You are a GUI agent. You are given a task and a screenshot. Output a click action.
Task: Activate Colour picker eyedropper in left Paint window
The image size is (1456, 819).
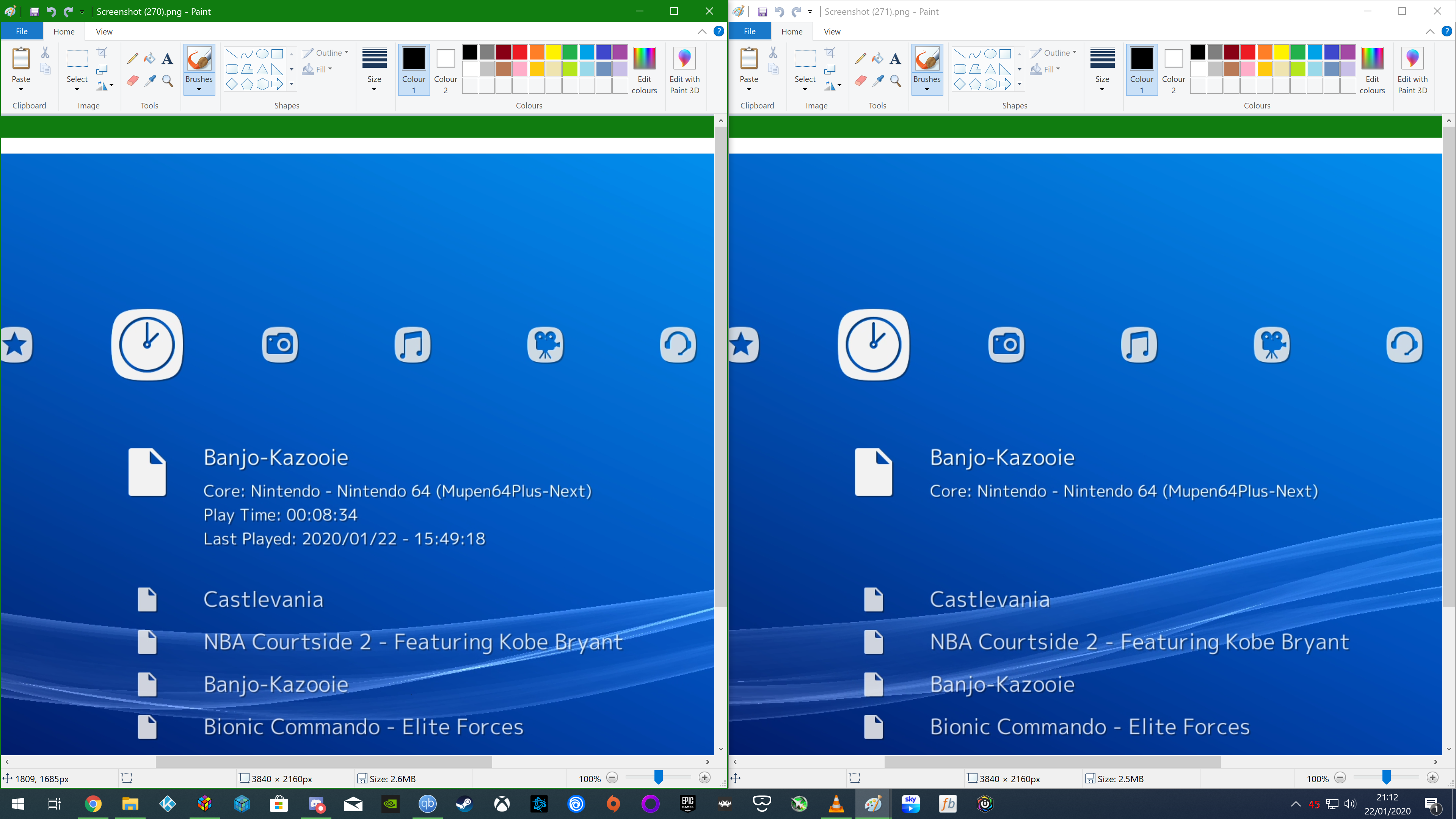150,81
